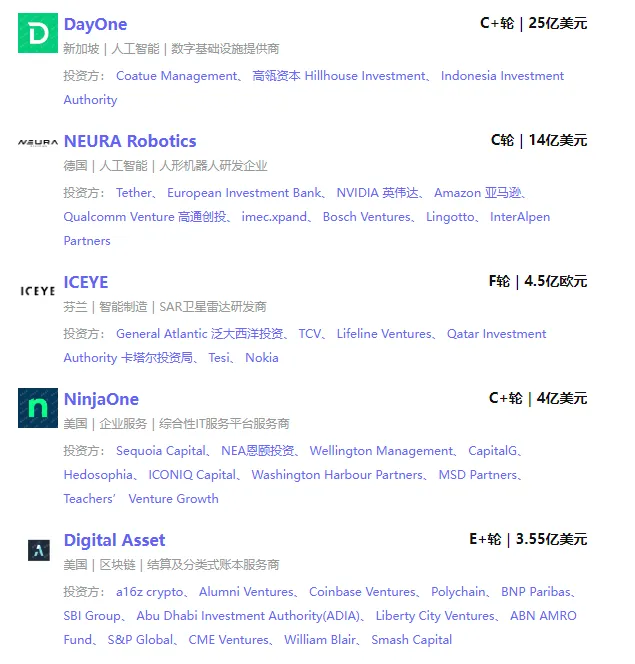Click the green DayOne company logo
The width and height of the screenshot is (635, 664).
[38, 33]
